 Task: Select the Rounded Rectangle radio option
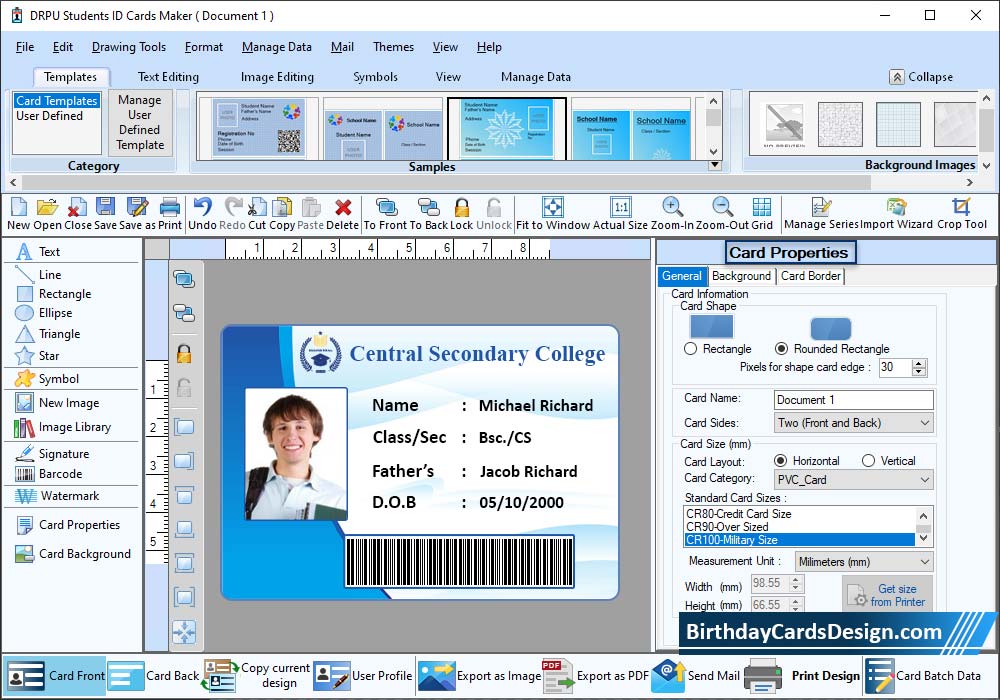point(781,349)
